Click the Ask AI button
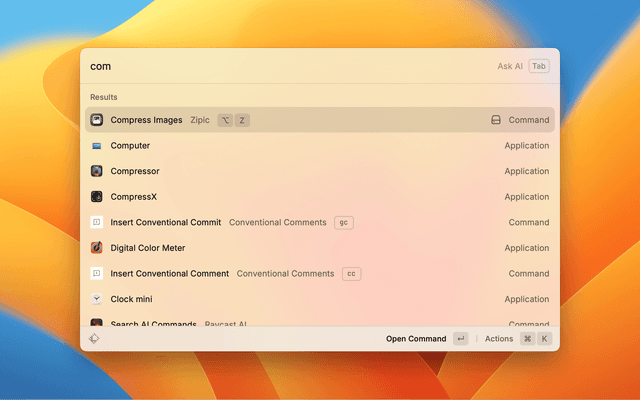 coord(510,66)
